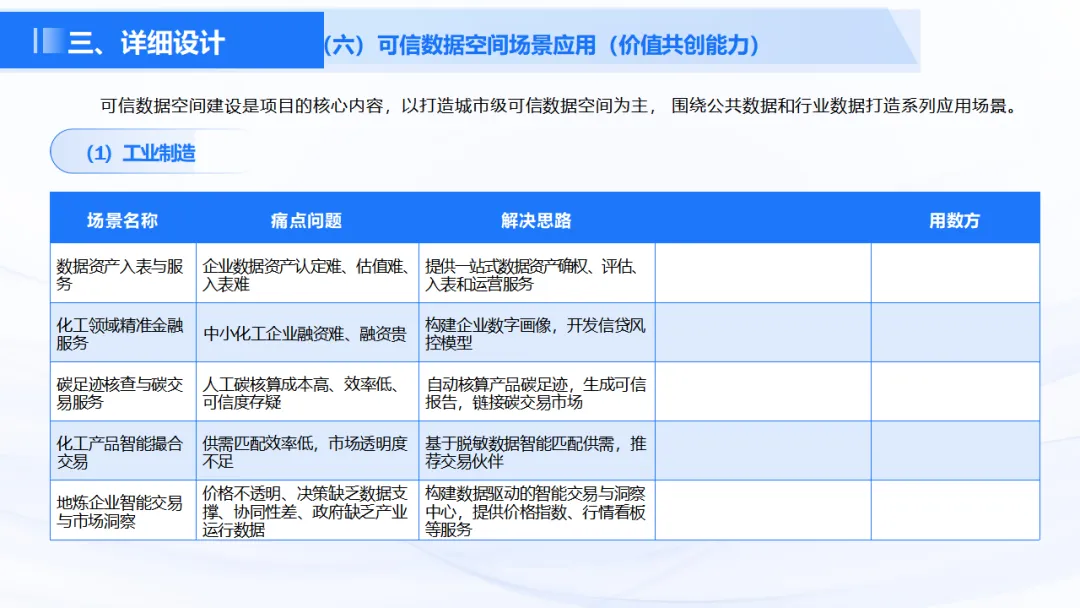Image resolution: width=1080 pixels, height=608 pixels.
Task: Click the '用数方' column header
Action: click(x=955, y=220)
